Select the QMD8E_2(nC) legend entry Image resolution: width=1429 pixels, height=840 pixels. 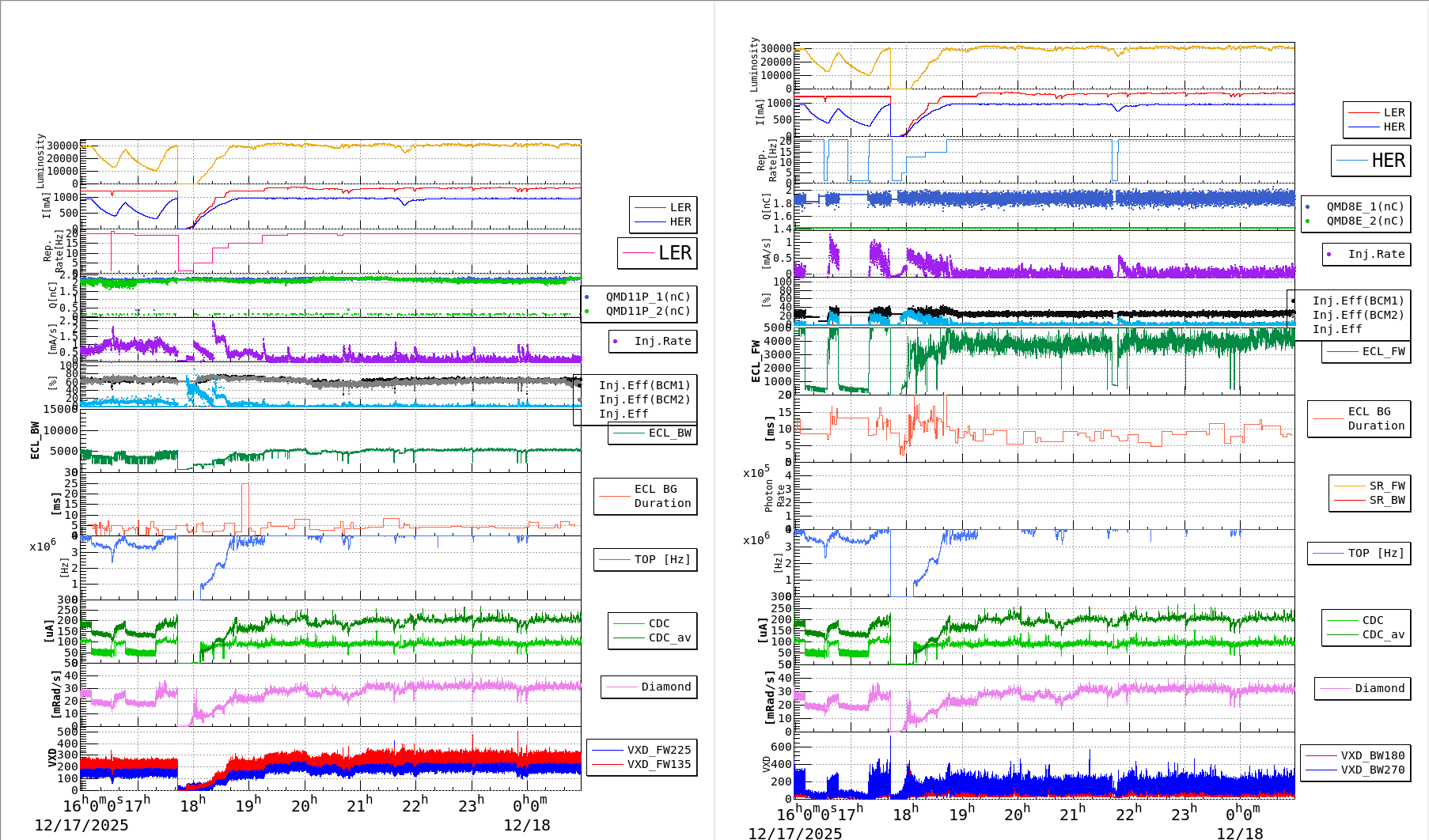click(1365, 221)
